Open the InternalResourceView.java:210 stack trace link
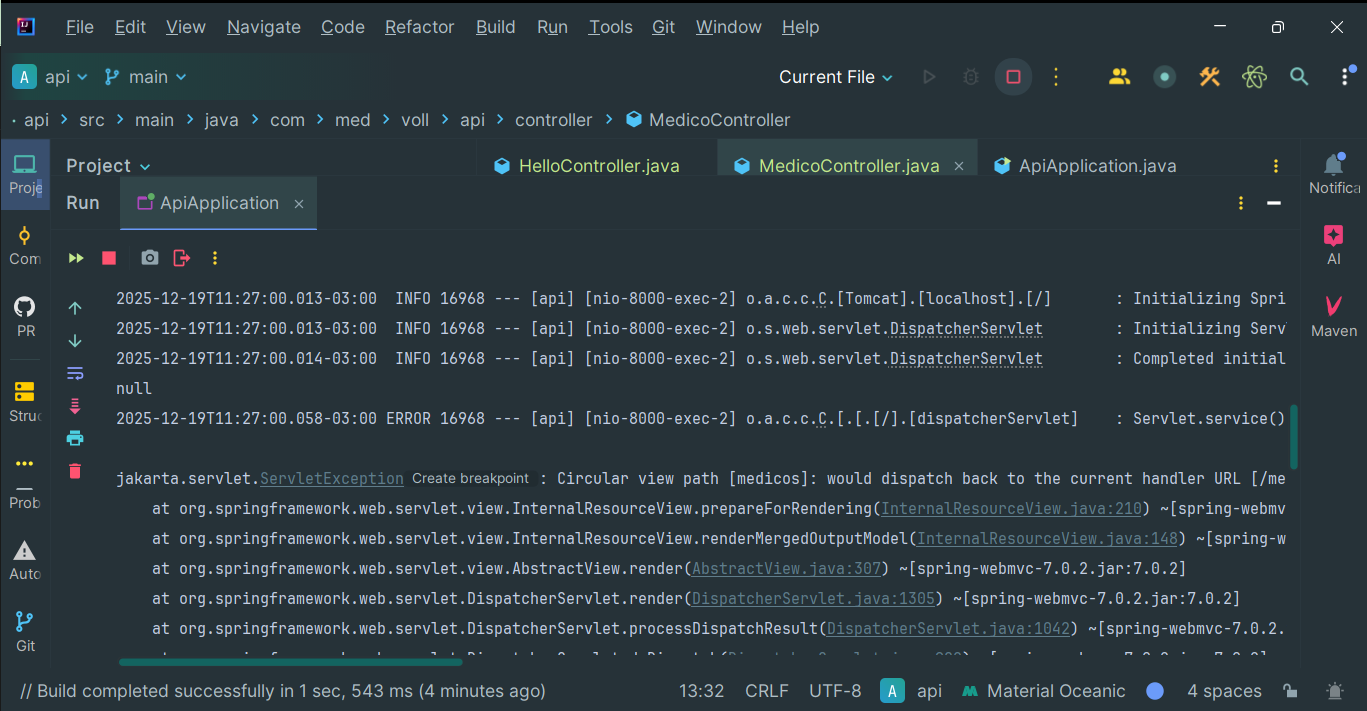This screenshot has width=1367, height=711. [1011, 508]
